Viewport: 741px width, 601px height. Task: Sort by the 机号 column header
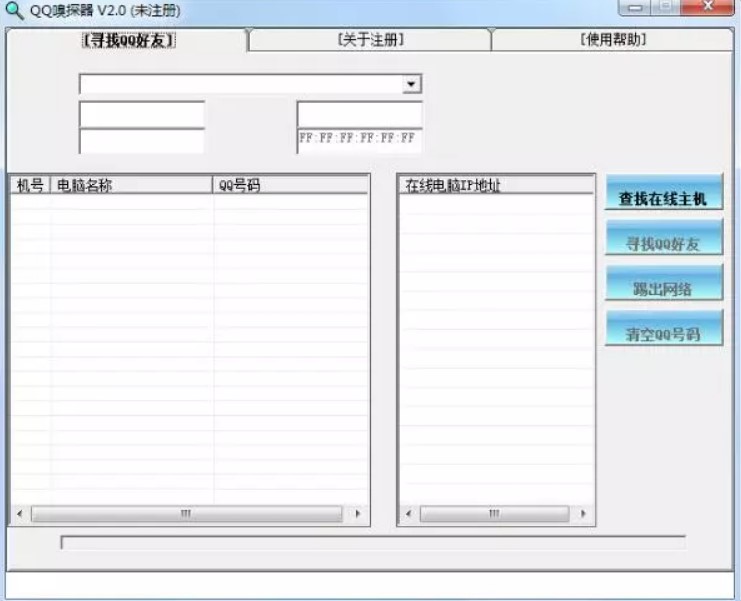pos(30,185)
